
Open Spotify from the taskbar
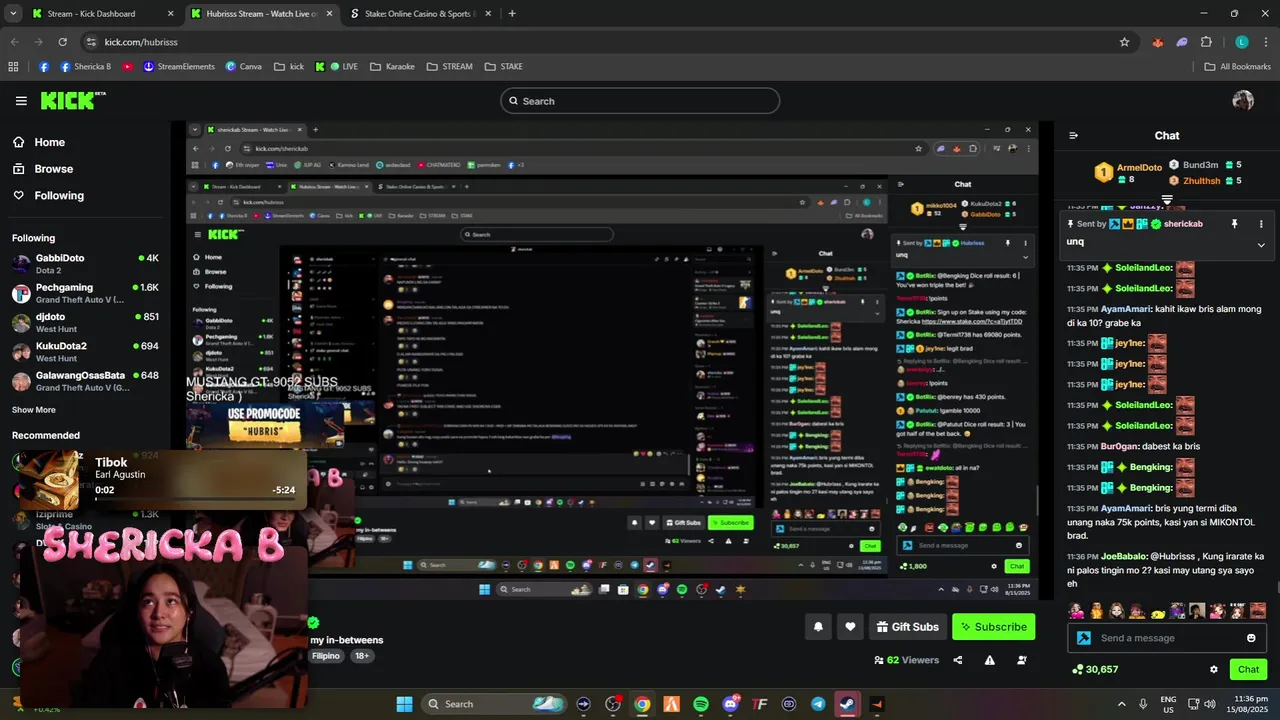point(701,704)
